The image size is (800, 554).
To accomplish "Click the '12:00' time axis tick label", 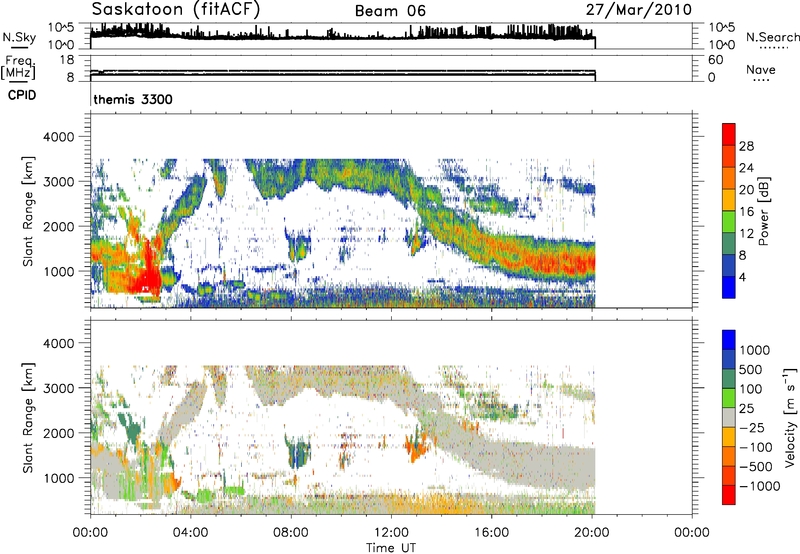I will click(x=391, y=533).
